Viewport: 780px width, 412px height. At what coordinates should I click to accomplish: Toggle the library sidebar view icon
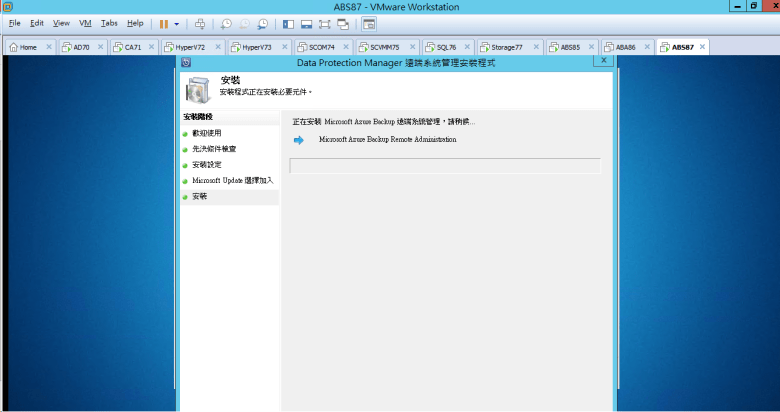288,23
